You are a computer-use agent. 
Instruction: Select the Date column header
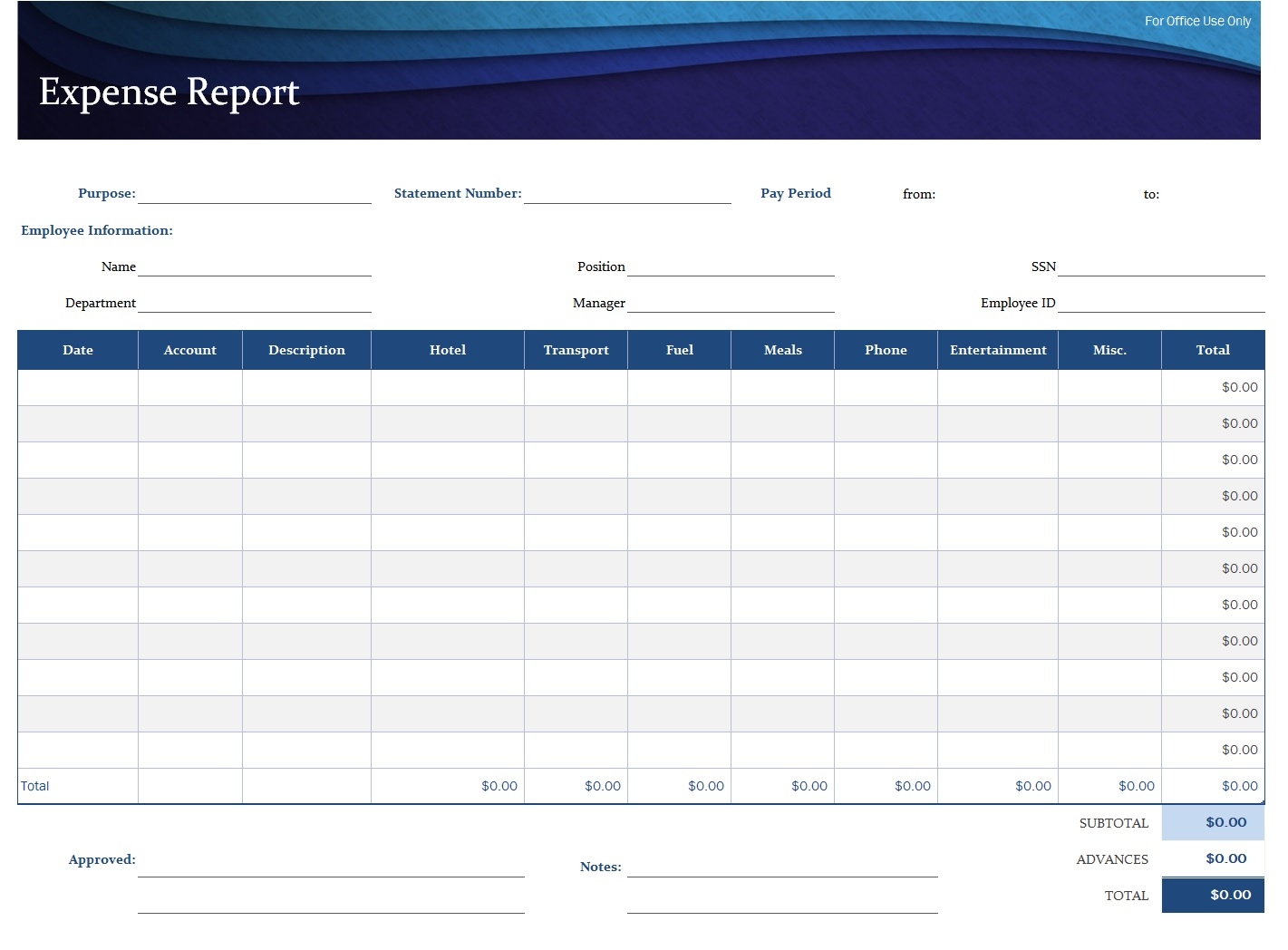[x=77, y=350]
